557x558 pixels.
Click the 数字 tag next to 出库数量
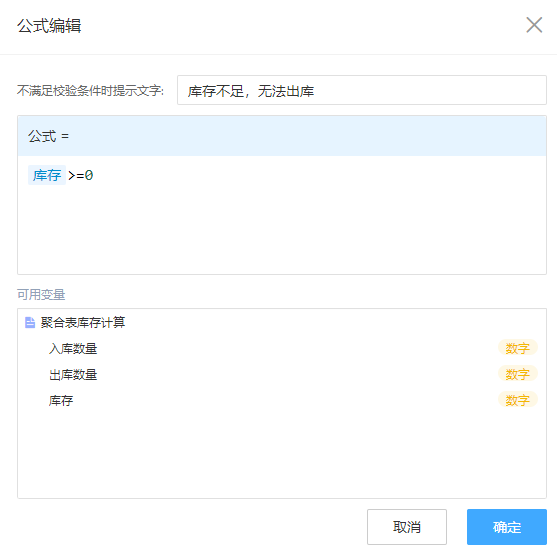coord(517,374)
